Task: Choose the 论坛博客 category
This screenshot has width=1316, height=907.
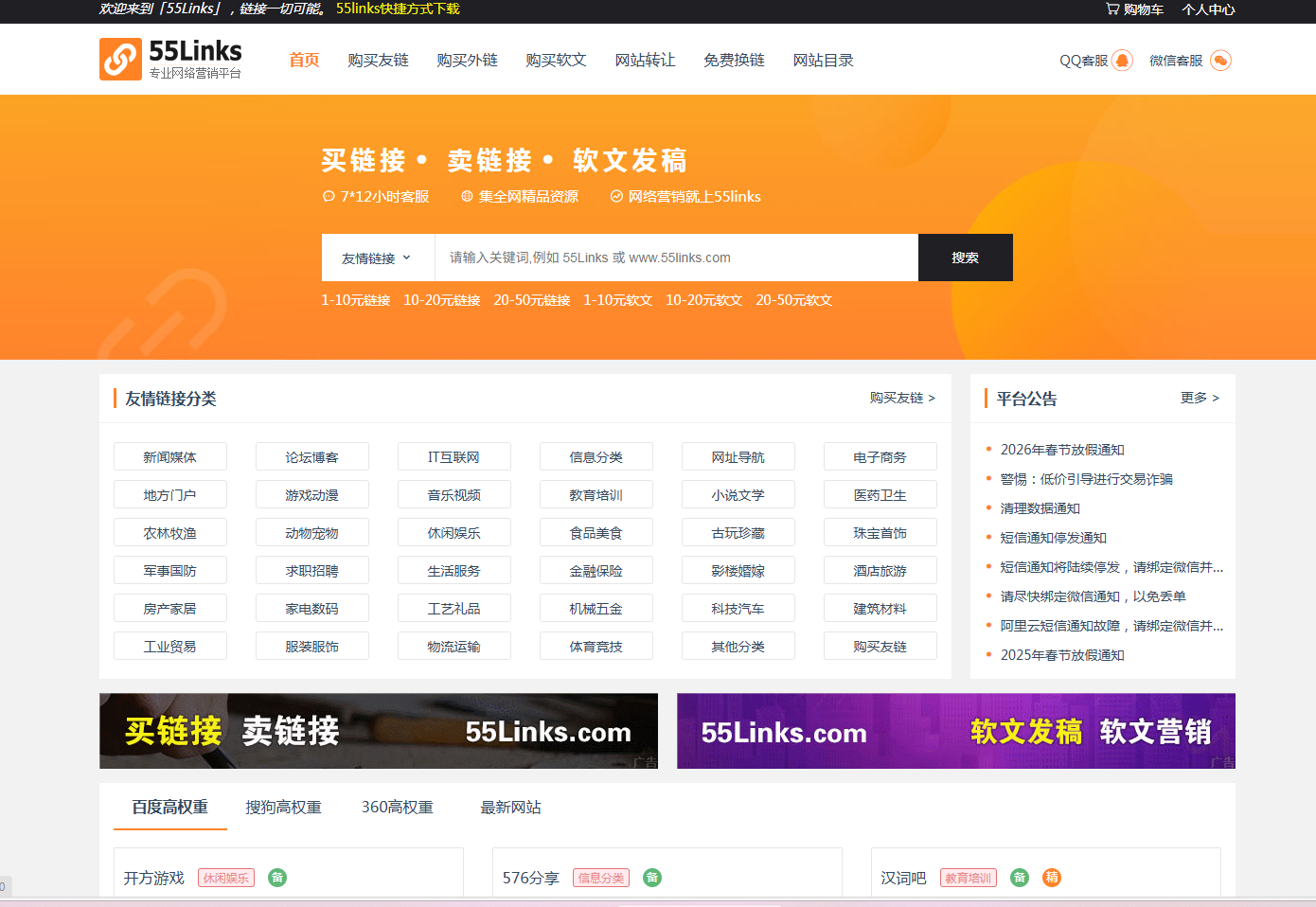Action: (312, 456)
